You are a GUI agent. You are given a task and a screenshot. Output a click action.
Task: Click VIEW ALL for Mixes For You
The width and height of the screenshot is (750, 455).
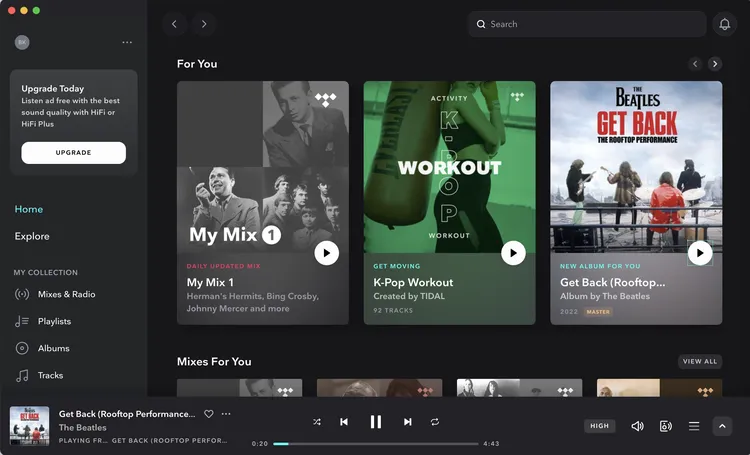pyautogui.click(x=699, y=361)
